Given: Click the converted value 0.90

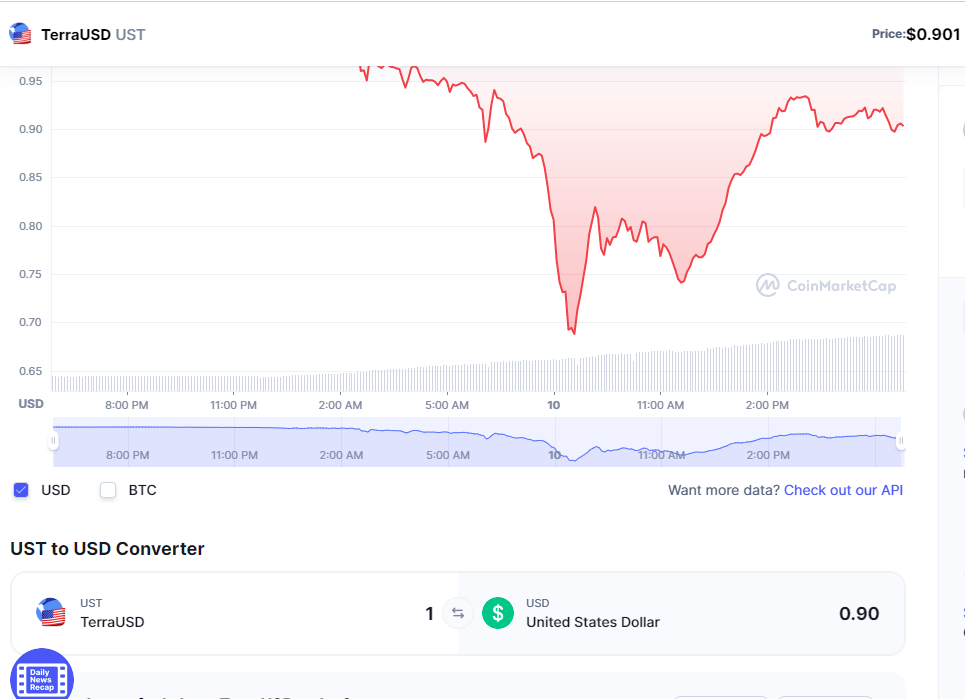Looking at the screenshot, I should 859,613.
